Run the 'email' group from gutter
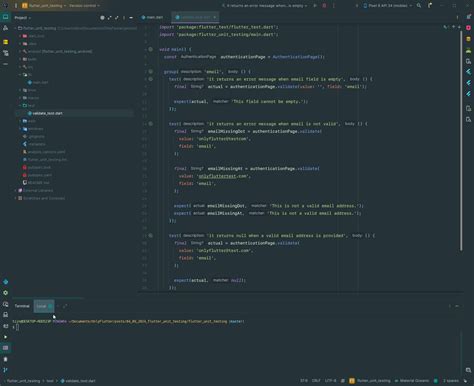Image resolution: width=474 pixels, height=386 pixels. pyautogui.click(x=151, y=72)
